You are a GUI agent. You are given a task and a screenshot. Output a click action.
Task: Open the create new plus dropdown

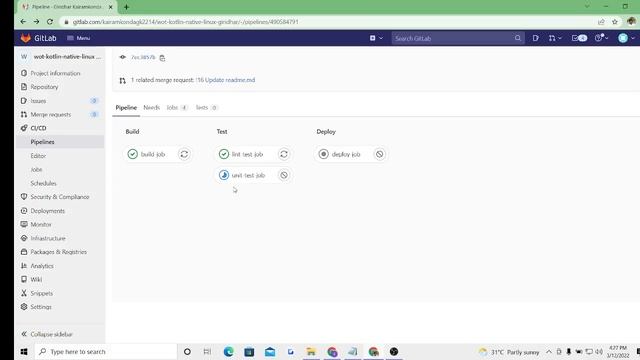click(376, 38)
